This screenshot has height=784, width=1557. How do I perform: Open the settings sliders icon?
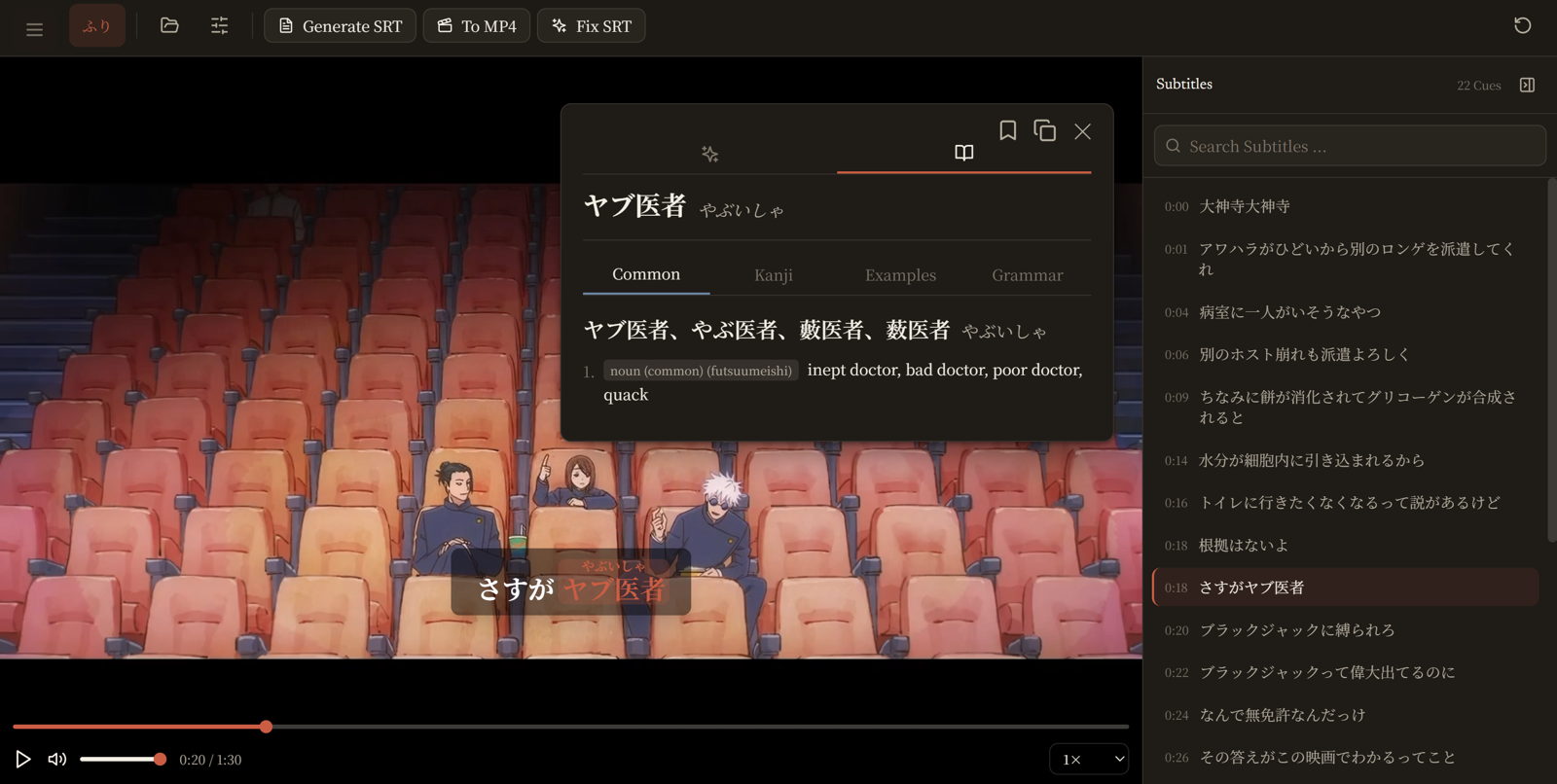(x=220, y=26)
